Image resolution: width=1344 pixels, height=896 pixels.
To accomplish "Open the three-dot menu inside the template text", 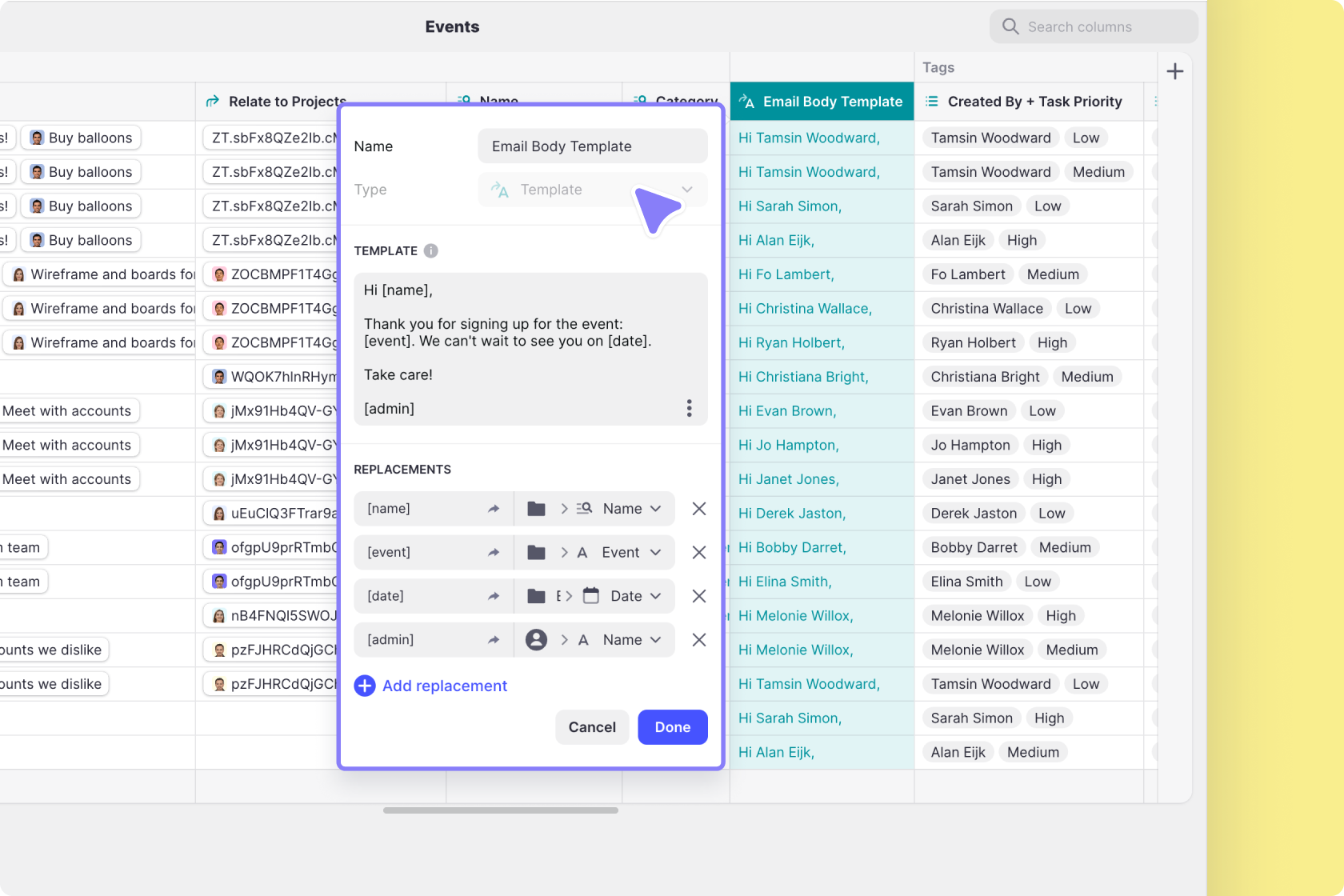I will click(x=689, y=408).
